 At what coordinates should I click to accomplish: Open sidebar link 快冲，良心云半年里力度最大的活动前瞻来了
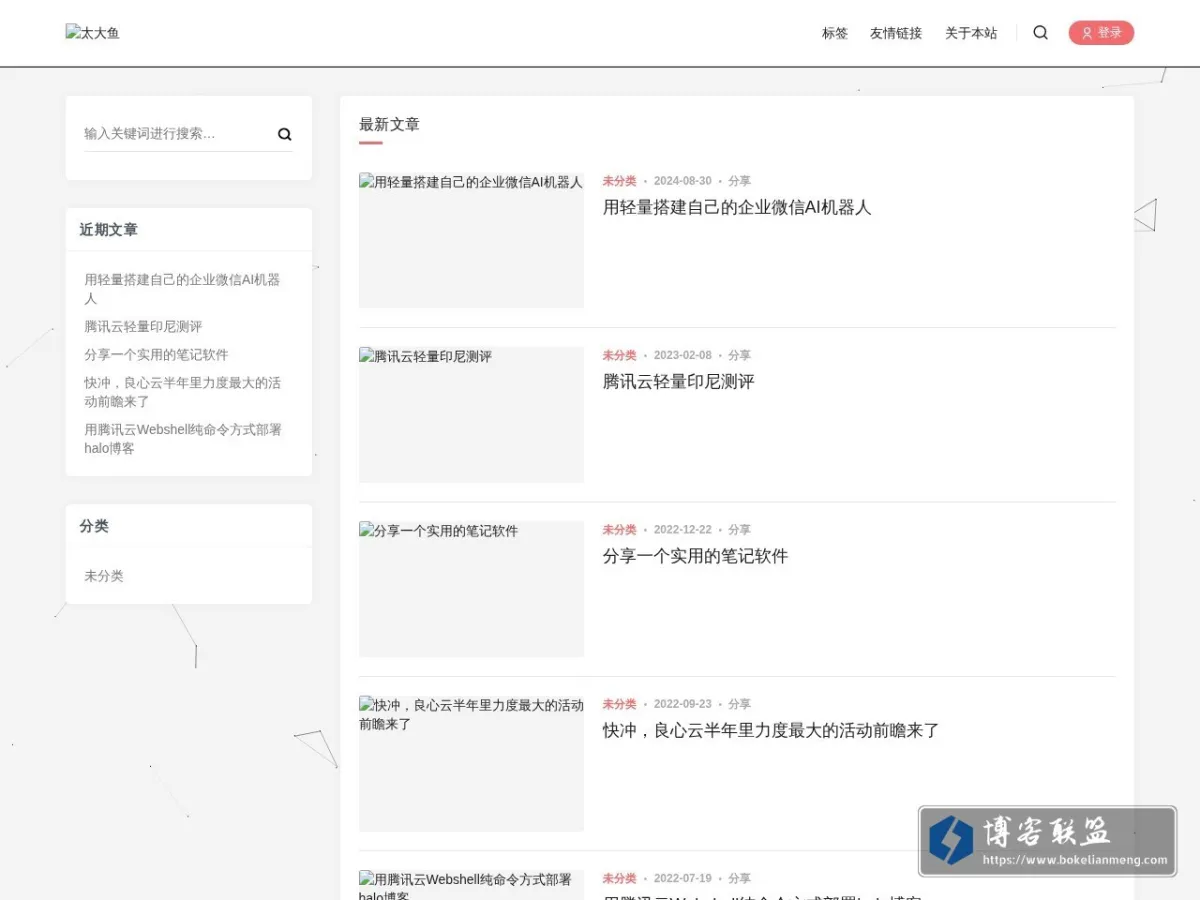(x=182, y=392)
